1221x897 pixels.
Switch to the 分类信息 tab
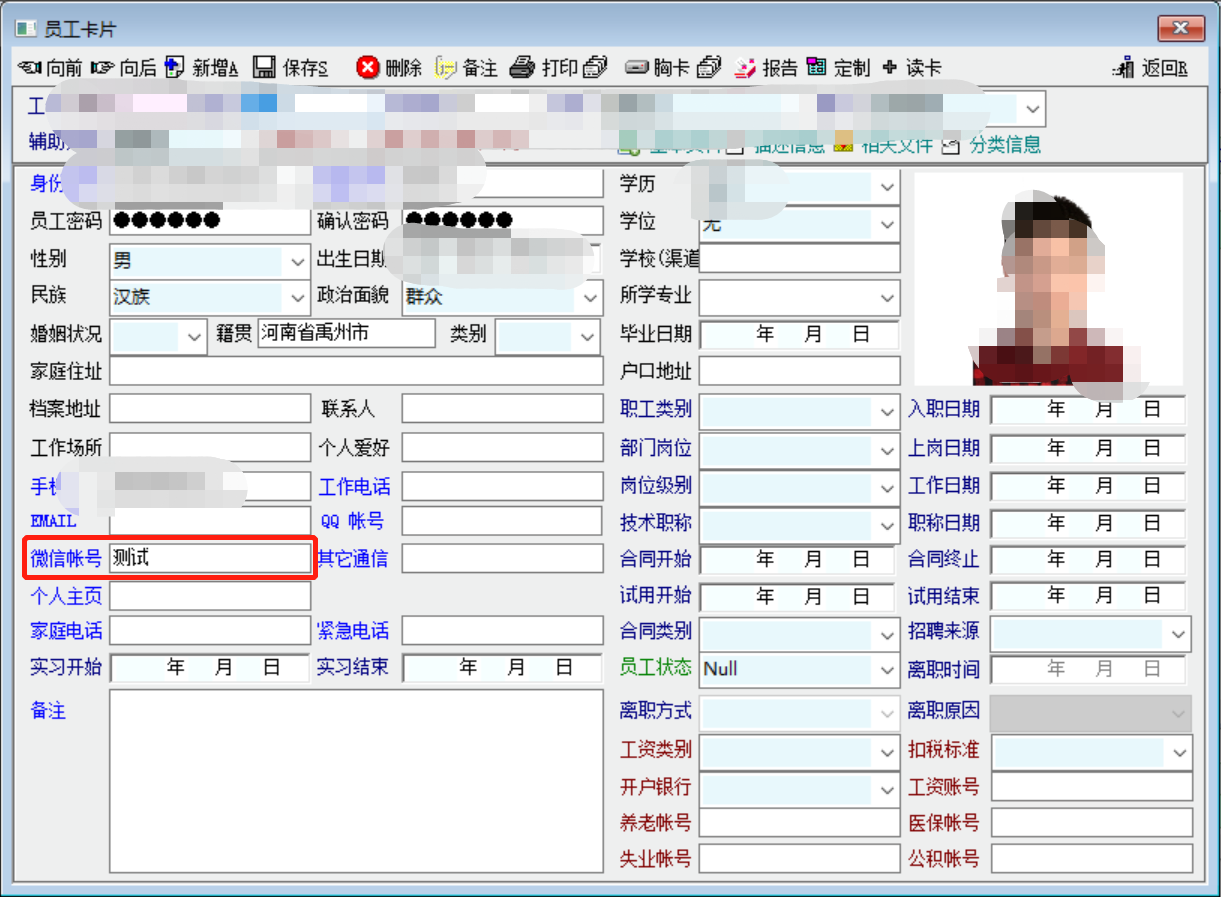[991, 145]
